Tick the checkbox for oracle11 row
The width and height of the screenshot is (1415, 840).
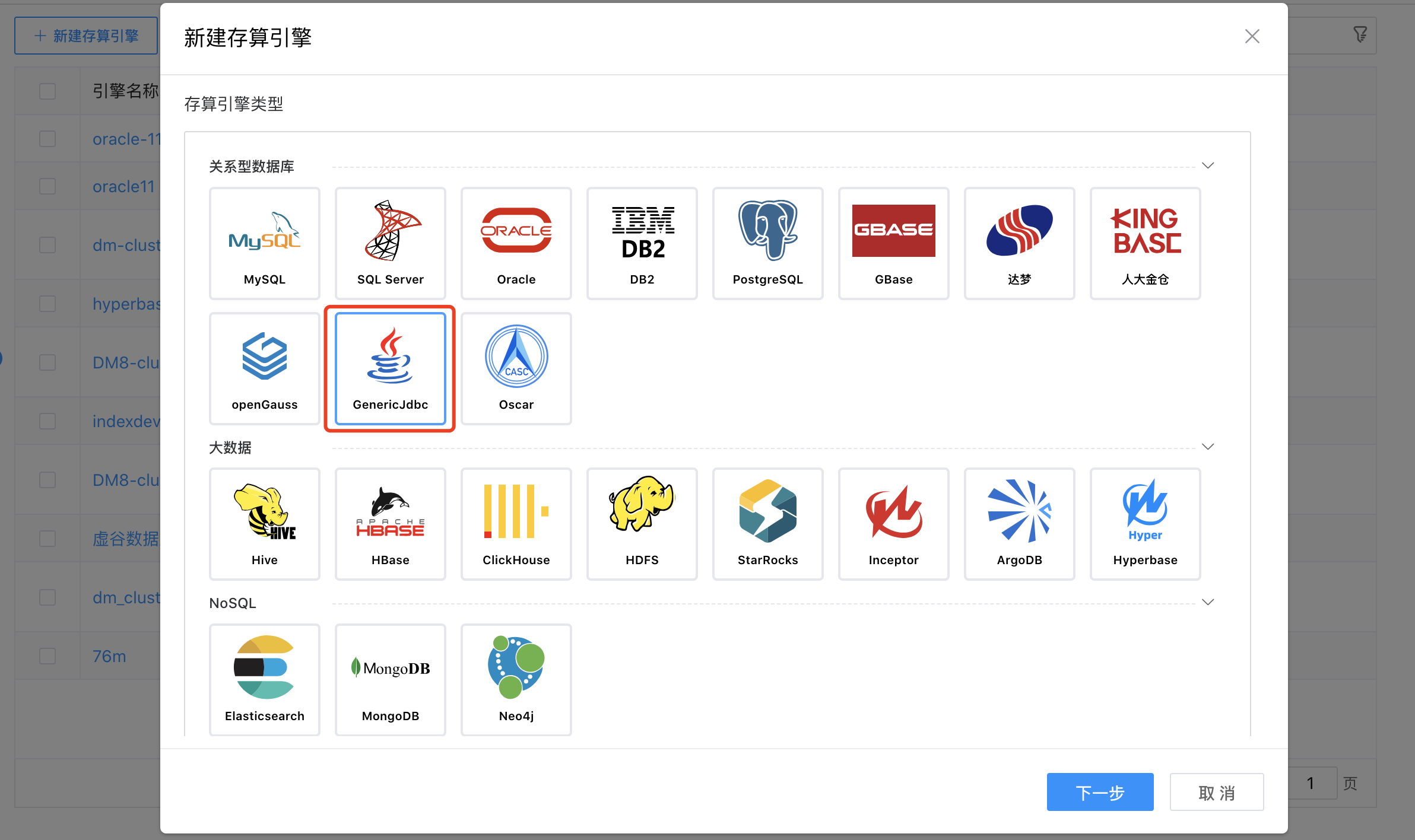[47, 186]
